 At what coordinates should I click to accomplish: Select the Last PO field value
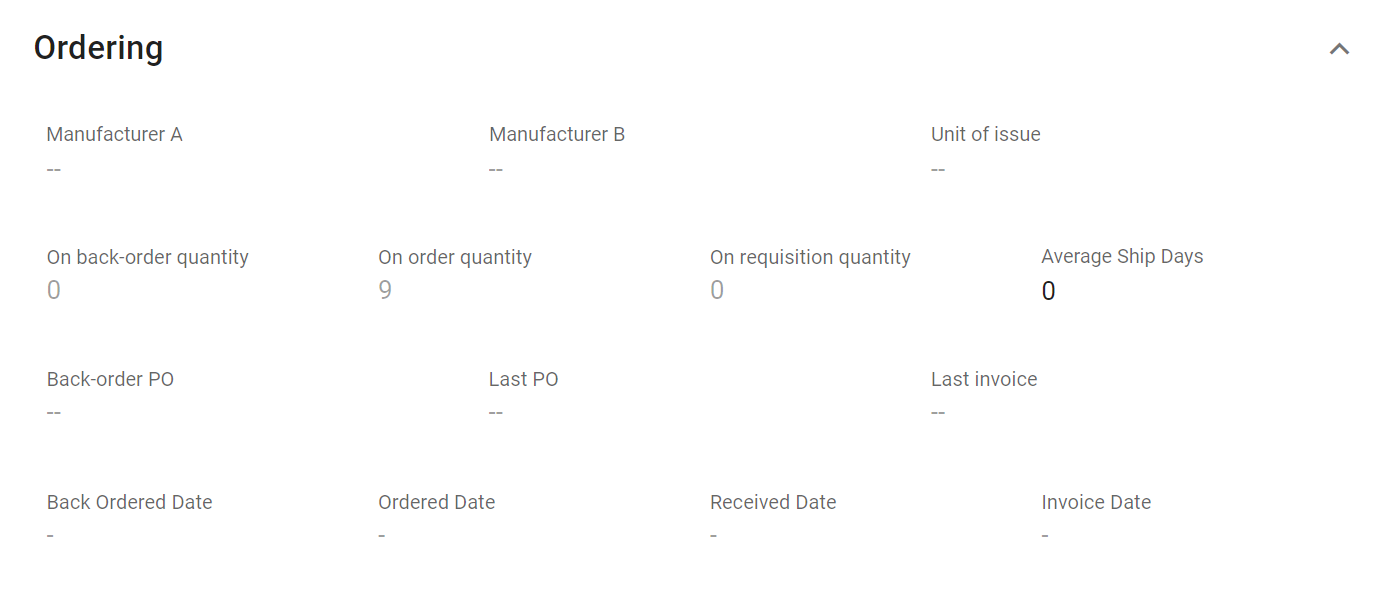pyautogui.click(x=496, y=413)
